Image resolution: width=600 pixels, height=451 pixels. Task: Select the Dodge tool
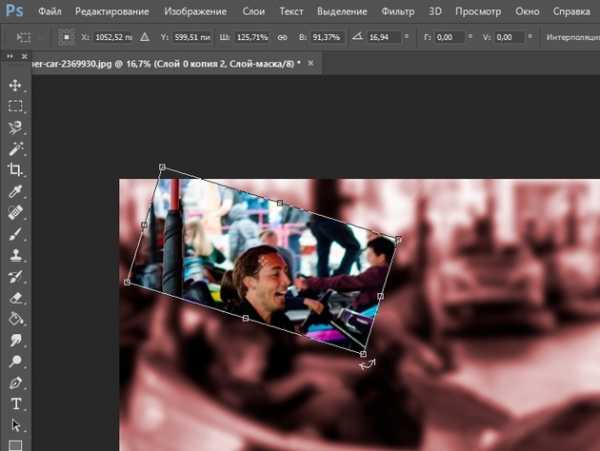click(x=15, y=361)
